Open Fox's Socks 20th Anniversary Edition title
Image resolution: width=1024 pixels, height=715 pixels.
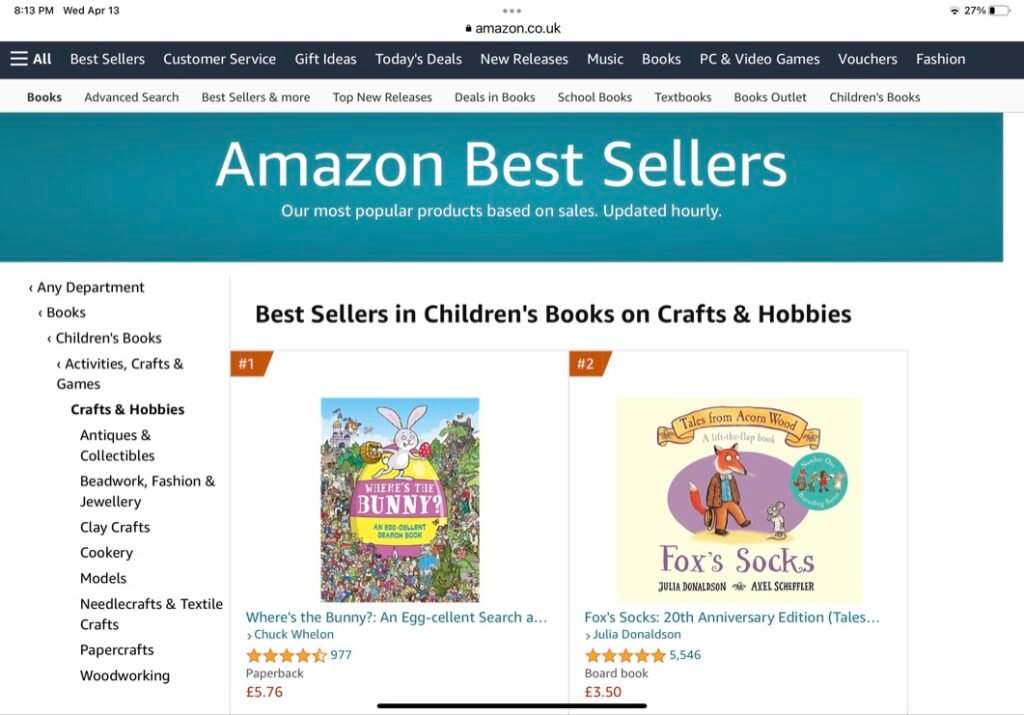pyautogui.click(x=732, y=617)
